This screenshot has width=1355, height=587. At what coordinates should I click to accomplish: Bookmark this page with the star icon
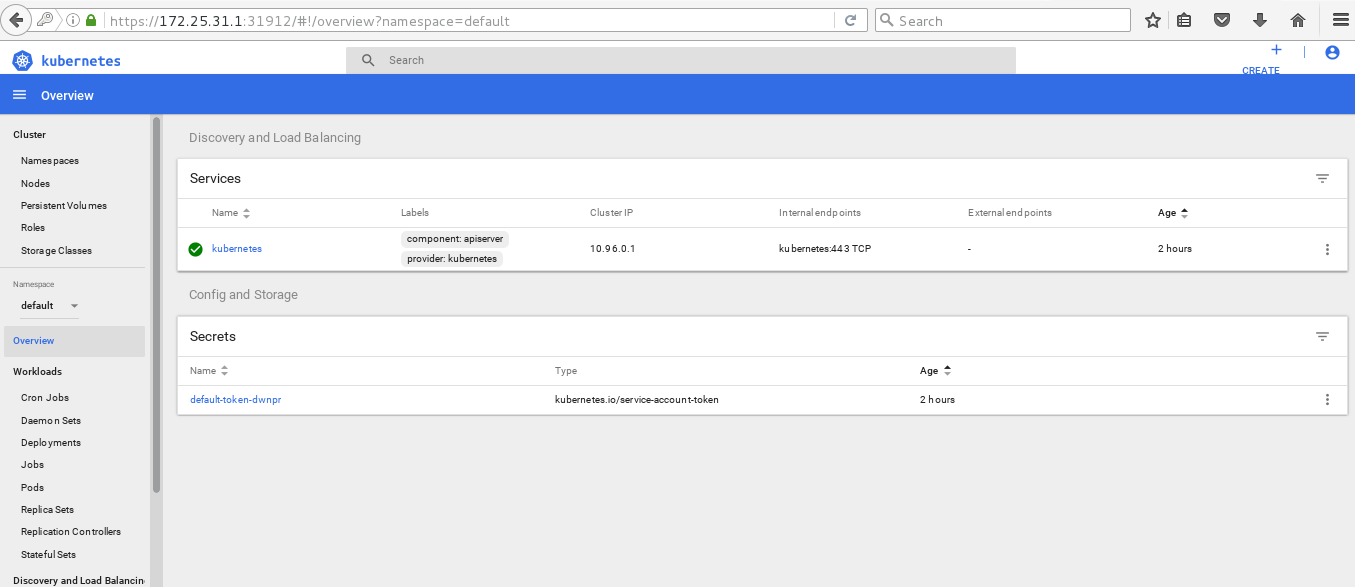pyautogui.click(x=1152, y=20)
